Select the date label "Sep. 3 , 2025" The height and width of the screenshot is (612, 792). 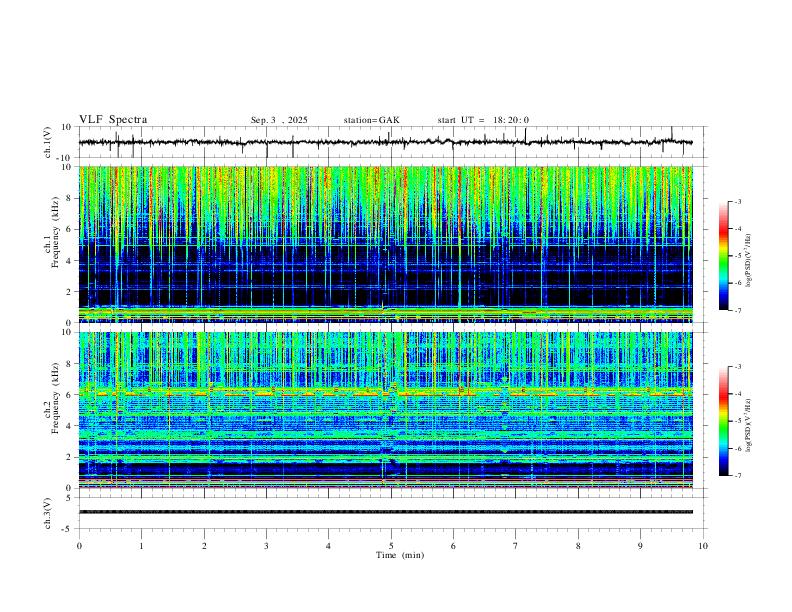(x=279, y=120)
